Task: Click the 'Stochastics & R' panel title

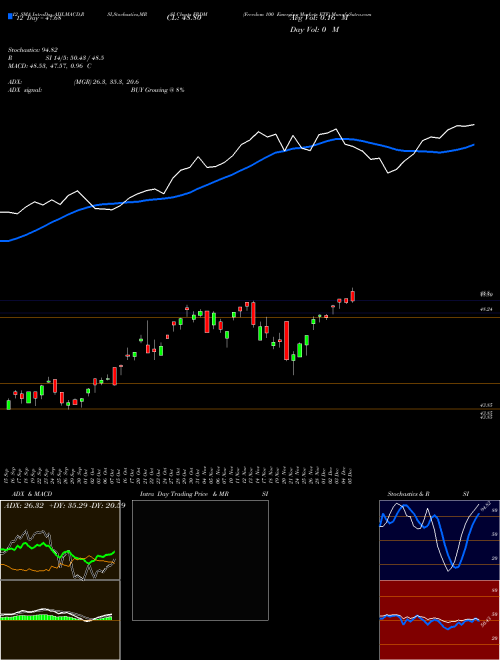Action: pyautogui.click(x=409, y=494)
